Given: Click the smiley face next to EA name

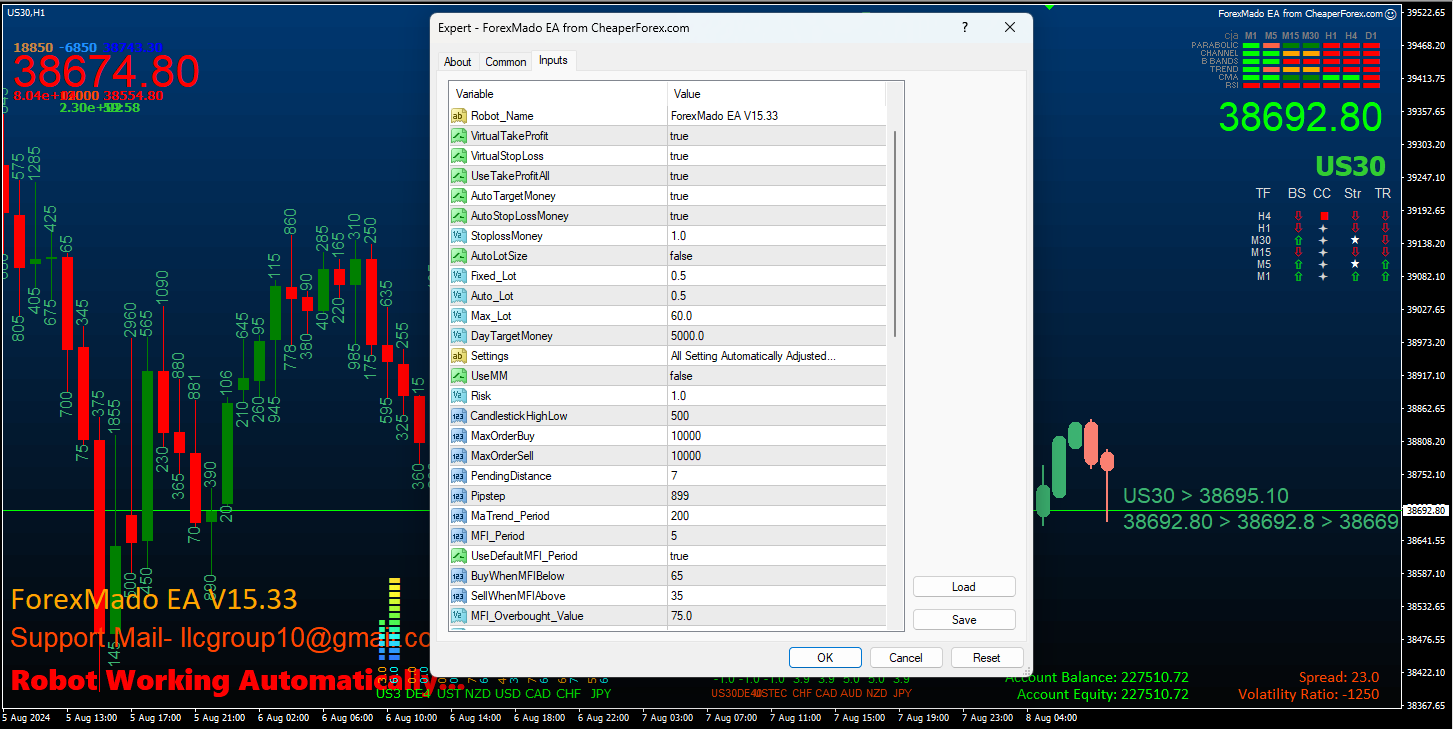Looking at the screenshot, I should 1390,14.
